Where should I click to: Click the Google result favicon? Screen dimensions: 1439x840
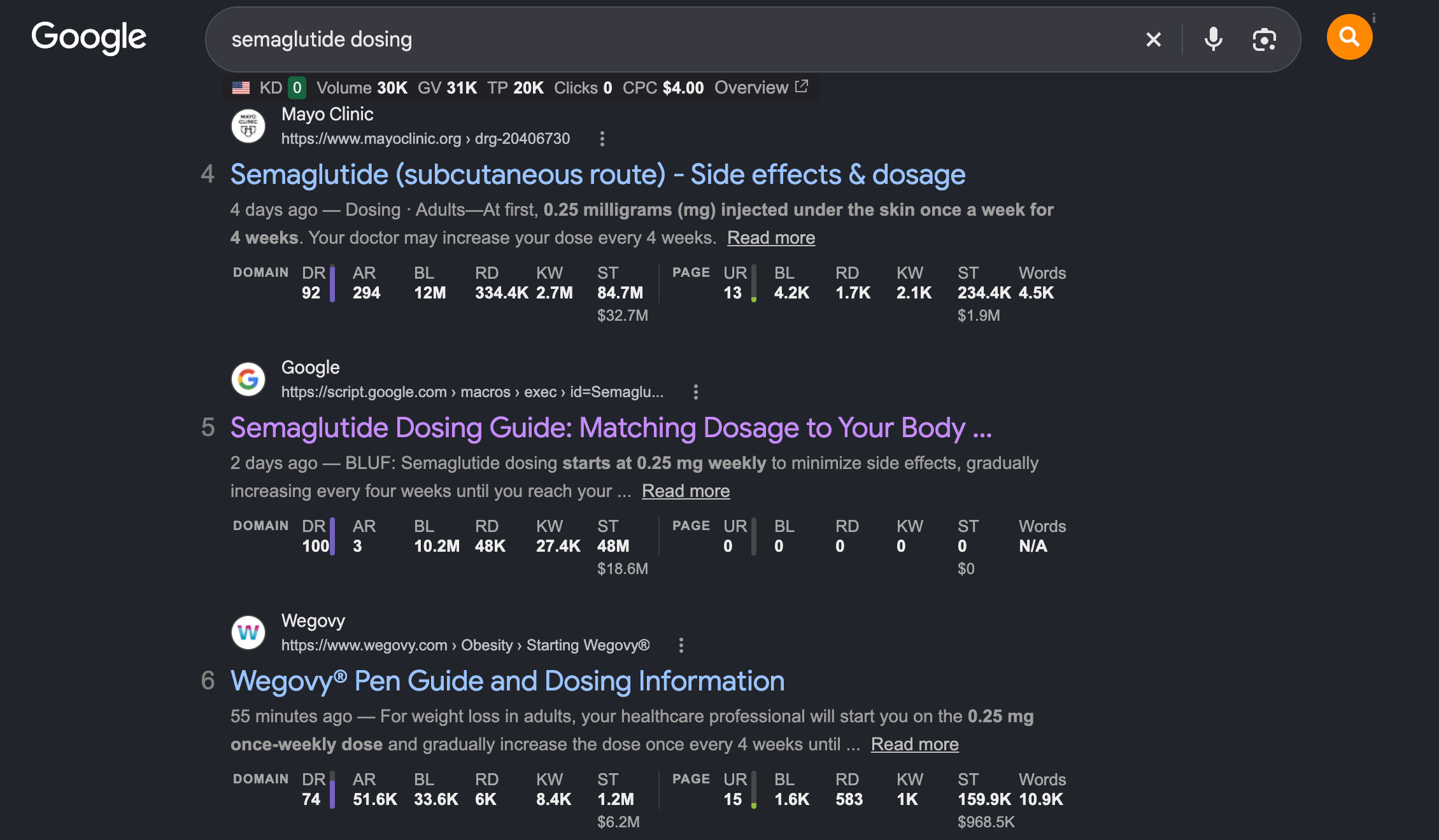[x=248, y=379]
